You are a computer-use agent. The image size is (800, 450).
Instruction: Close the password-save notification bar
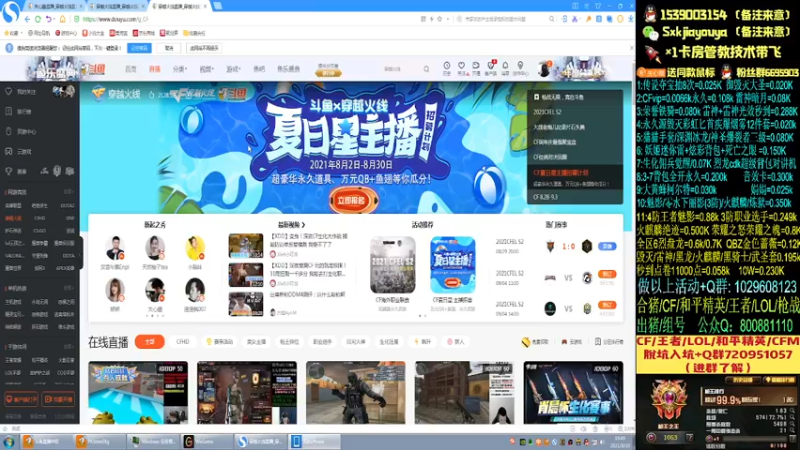[x=631, y=48]
